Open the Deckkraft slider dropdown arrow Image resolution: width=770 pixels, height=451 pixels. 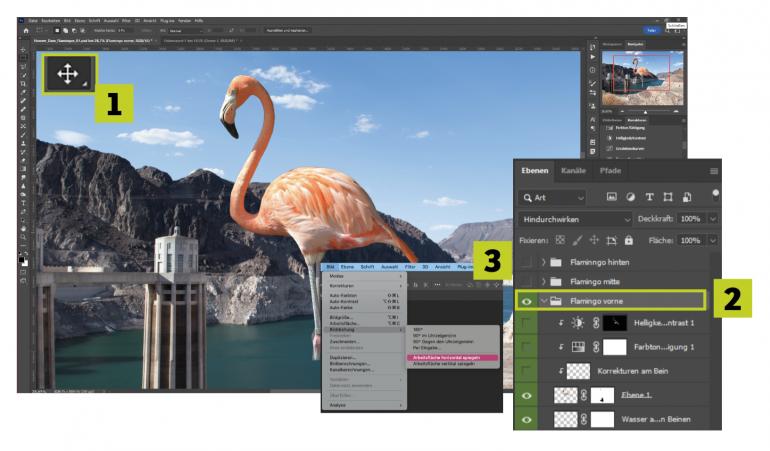pos(713,219)
